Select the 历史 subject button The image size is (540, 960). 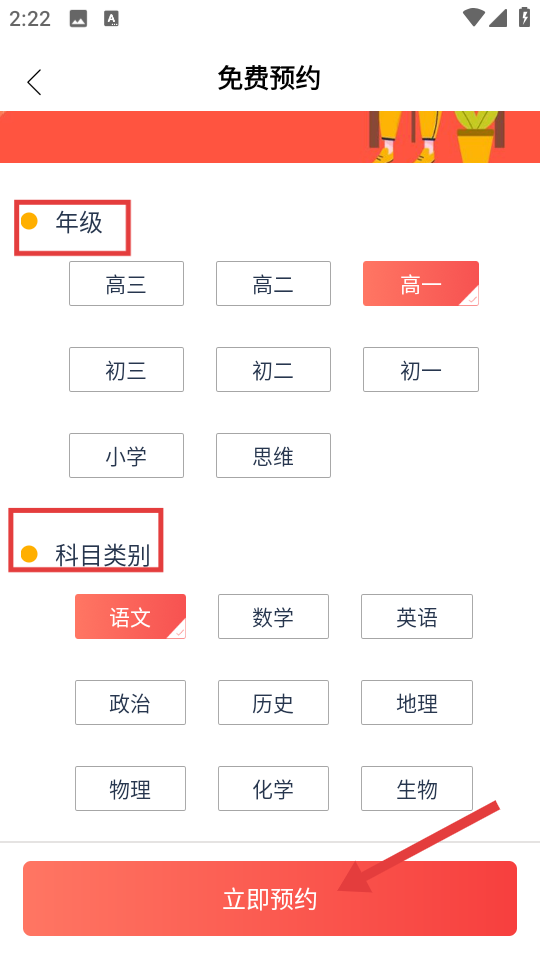(273, 702)
